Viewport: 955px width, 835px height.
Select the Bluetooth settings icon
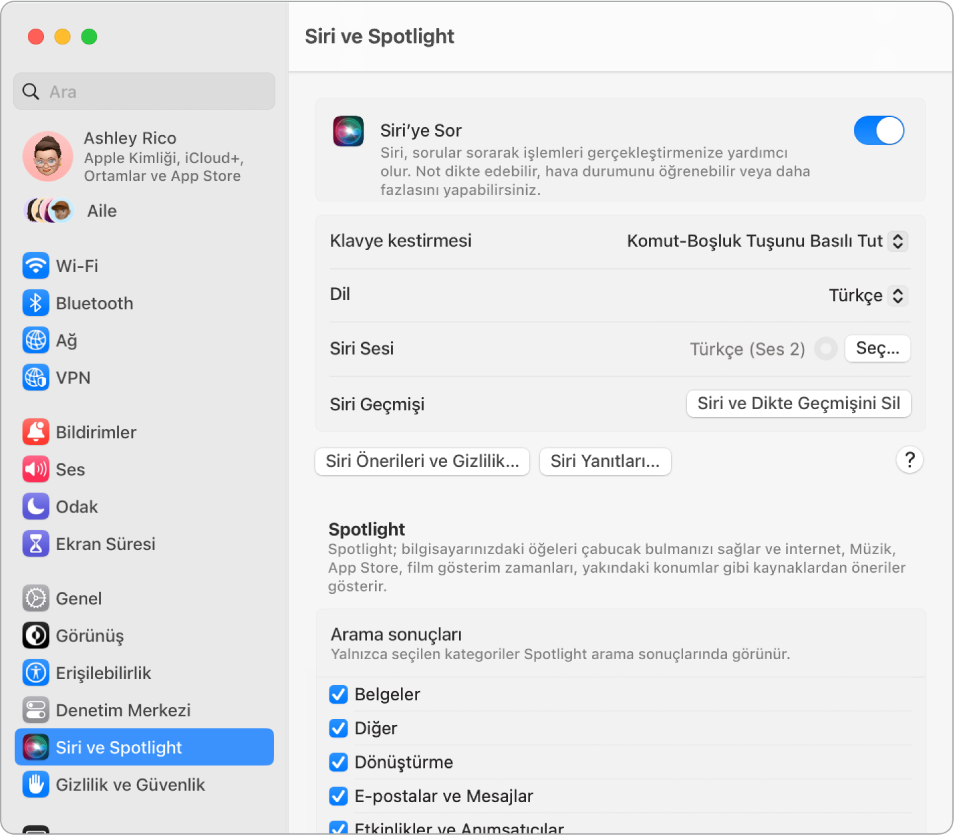[x=35, y=303]
